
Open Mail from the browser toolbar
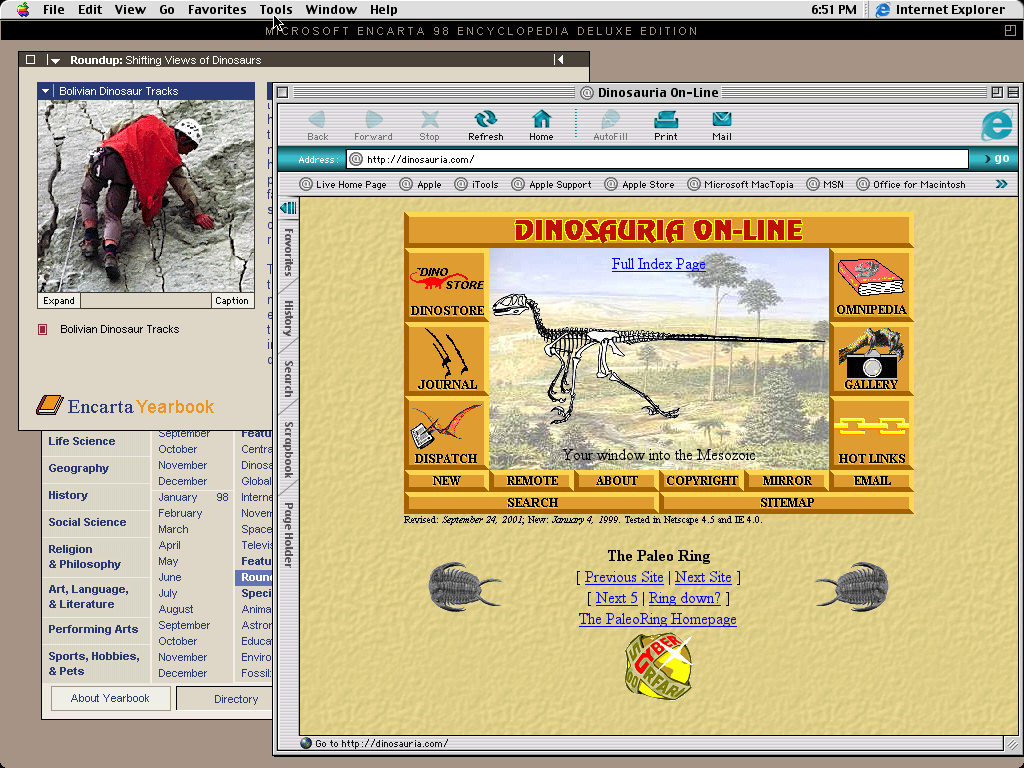[x=721, y=122]
